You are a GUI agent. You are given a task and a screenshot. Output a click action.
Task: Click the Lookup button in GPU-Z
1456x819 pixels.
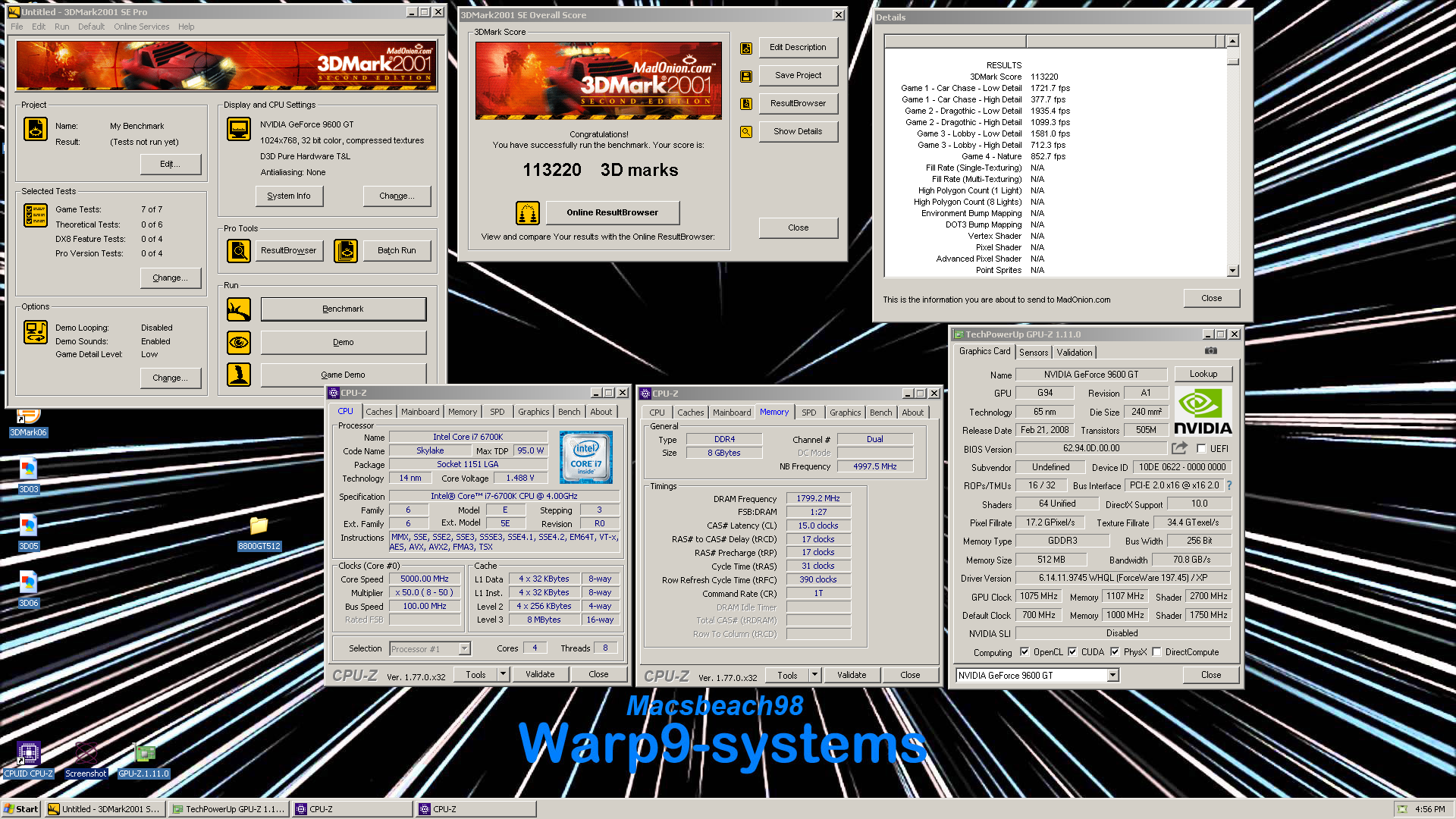point(1203,375)
